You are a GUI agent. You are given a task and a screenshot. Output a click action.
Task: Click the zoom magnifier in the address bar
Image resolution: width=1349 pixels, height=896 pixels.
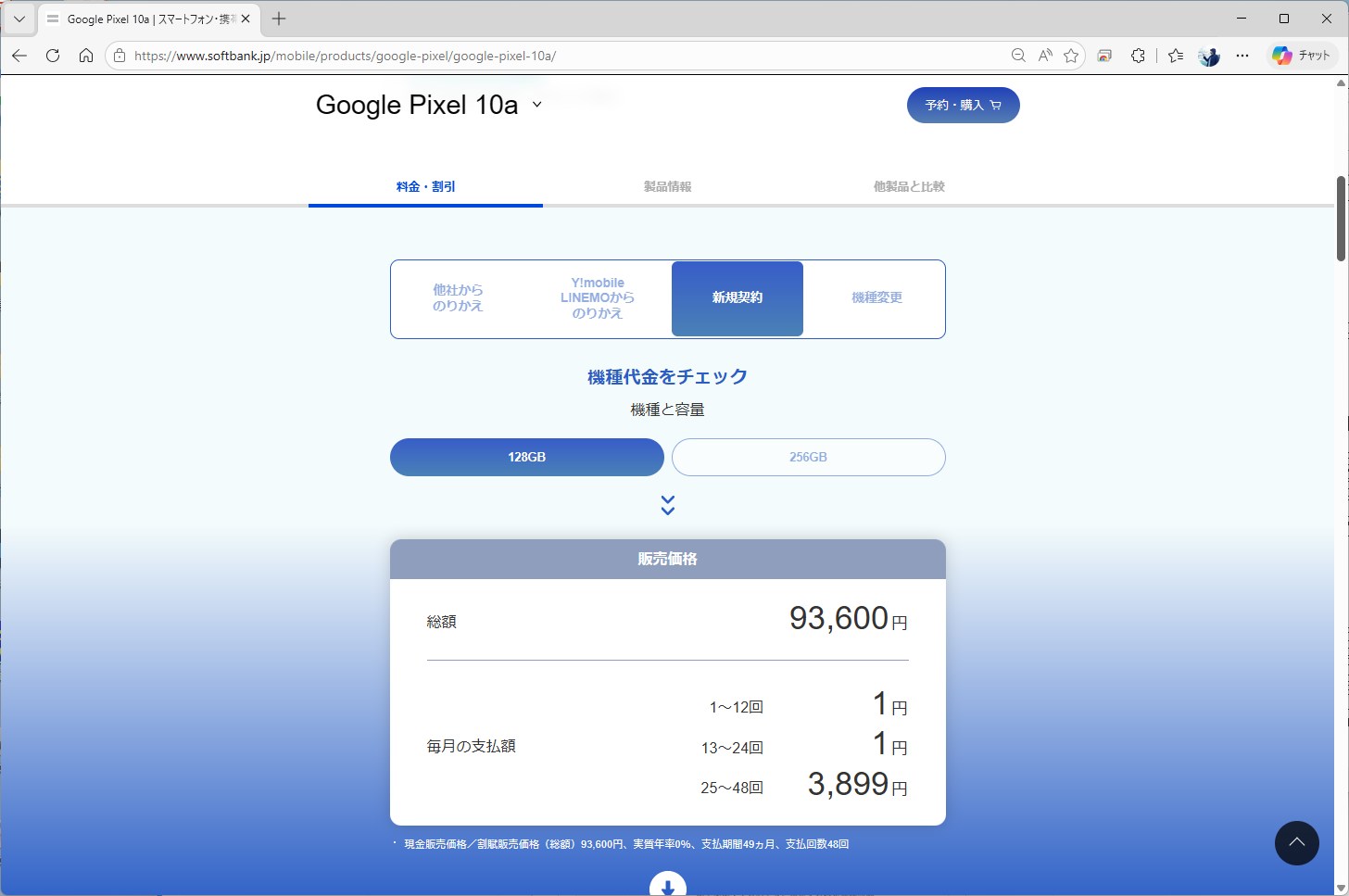pyautogui.click(x=1018, y=56)
